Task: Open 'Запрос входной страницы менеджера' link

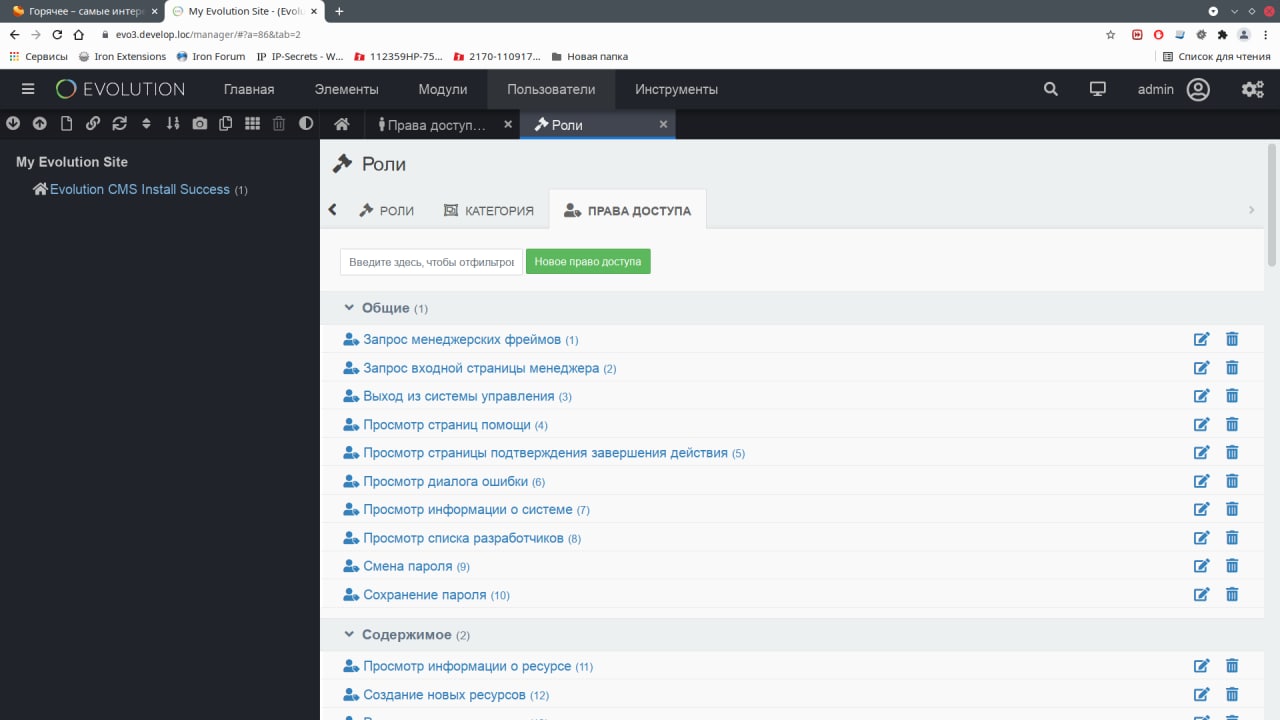Action: tap(481, 368)
